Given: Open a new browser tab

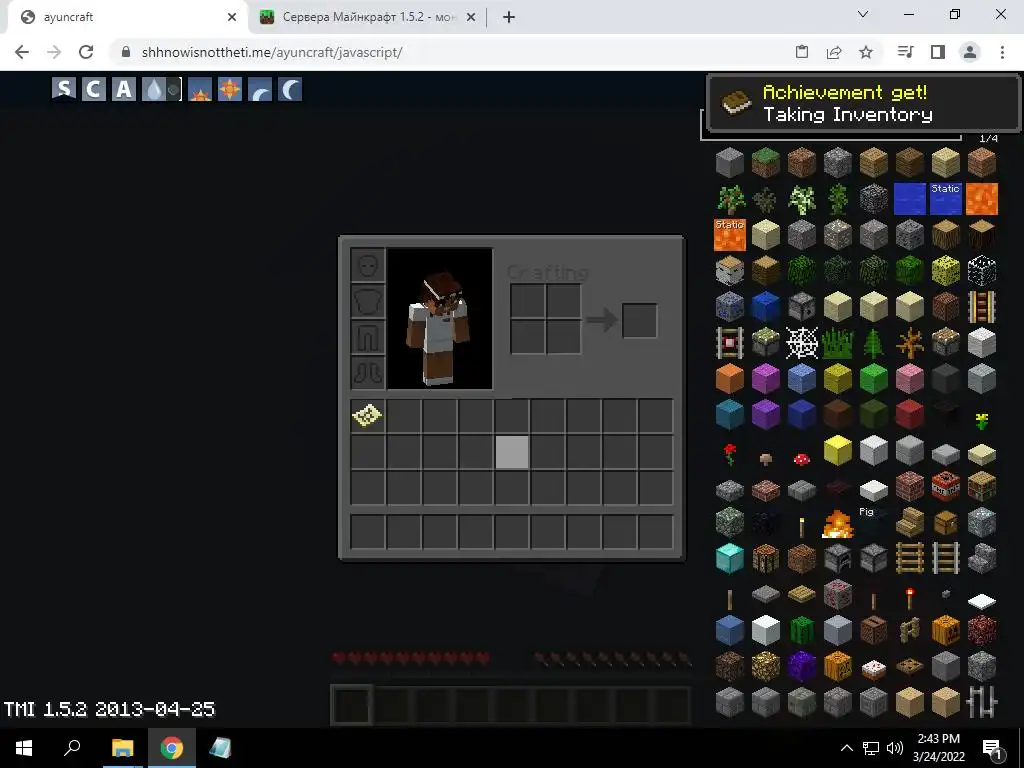Looking at the screenshot, I should pyautogui.click(x=509, y=17).
